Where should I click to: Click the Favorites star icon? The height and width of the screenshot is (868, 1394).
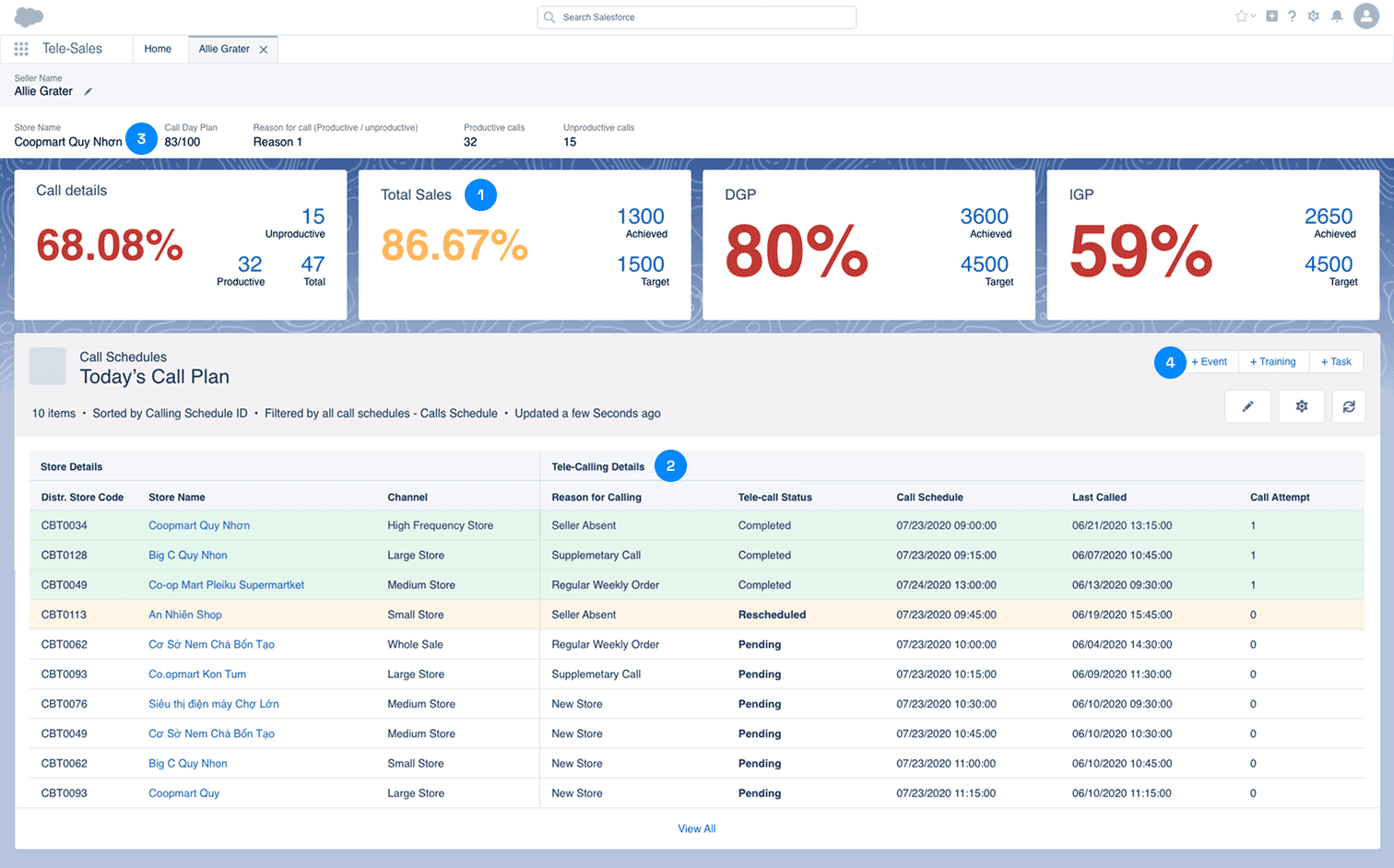[1241, 17]
